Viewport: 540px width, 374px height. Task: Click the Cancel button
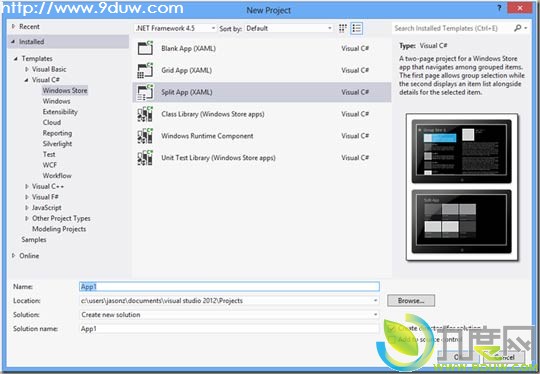tap(504, 357)
